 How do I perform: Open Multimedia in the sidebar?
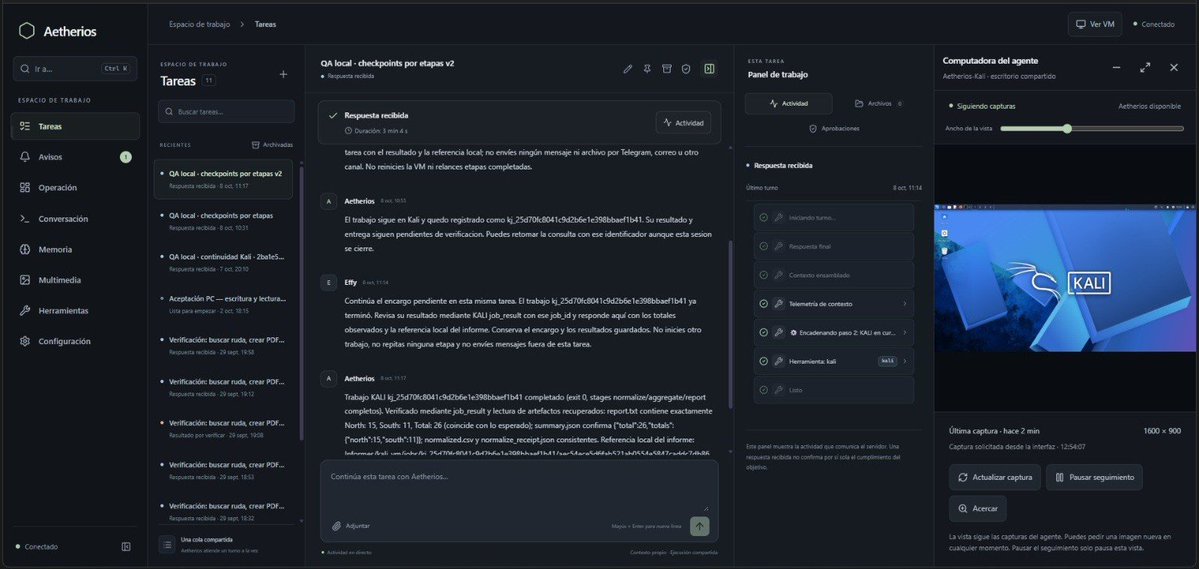(x=75, y=280)
